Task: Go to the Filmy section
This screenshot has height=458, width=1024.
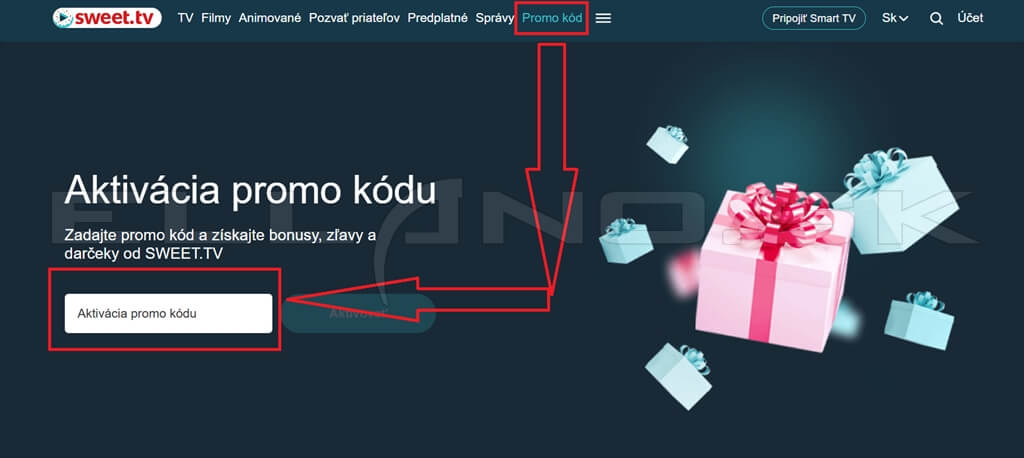Action: (x=216, y=18)
